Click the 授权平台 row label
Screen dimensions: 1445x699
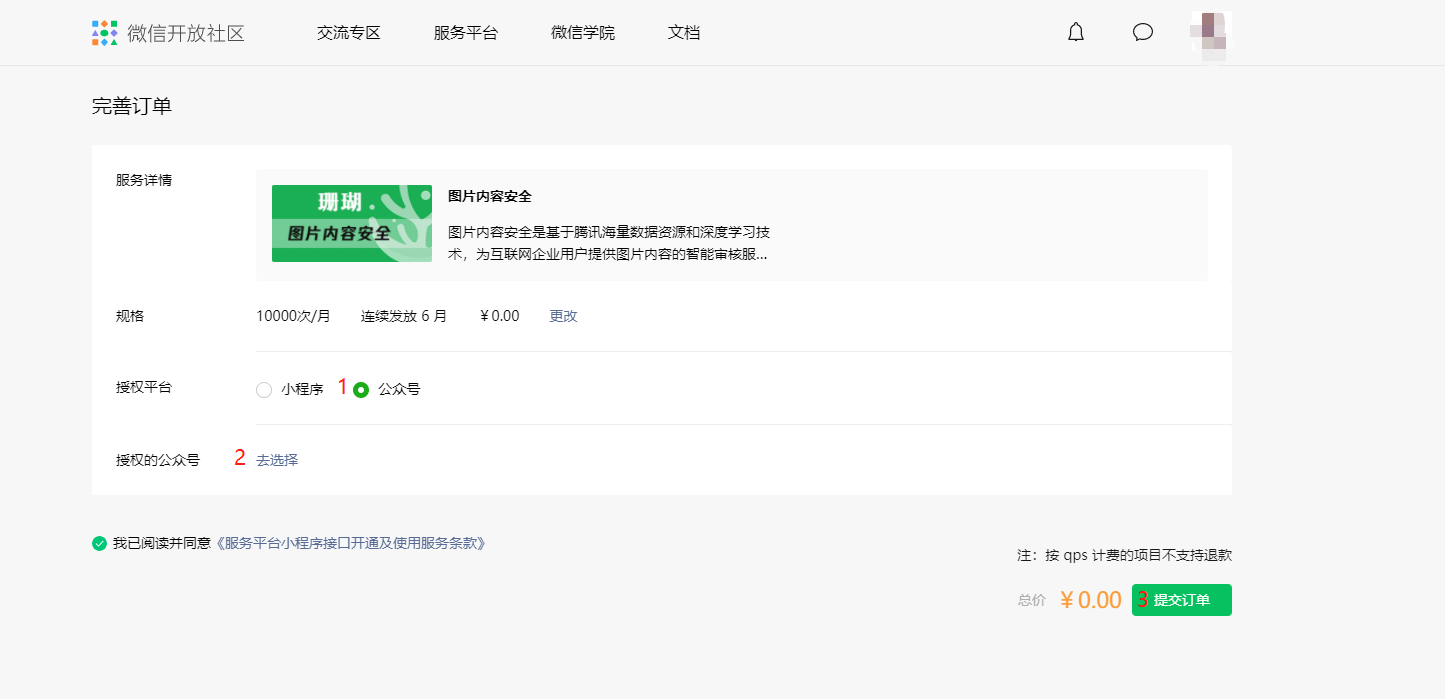point(144,387)
